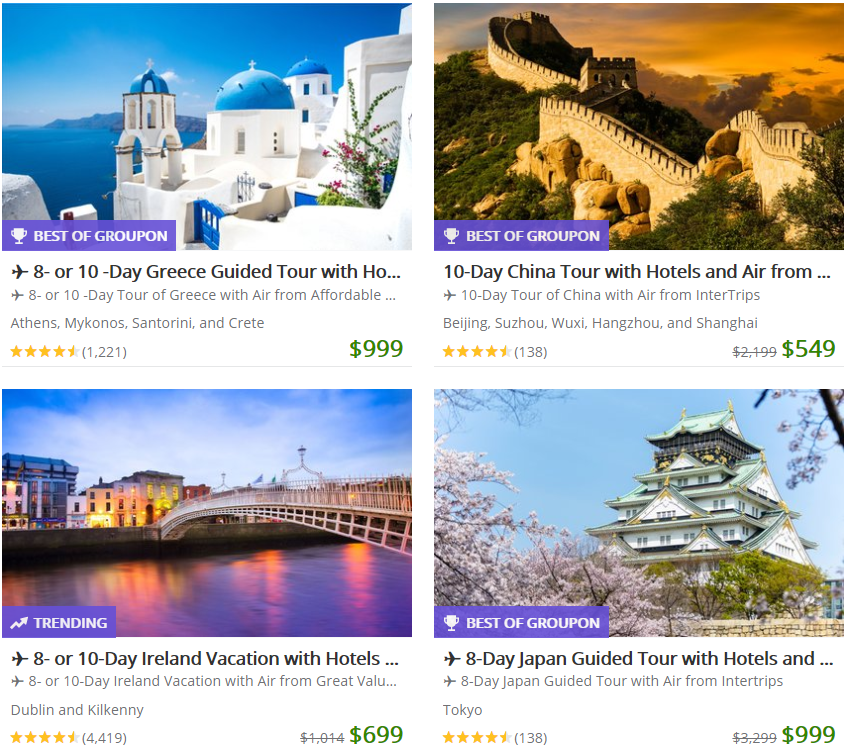Click the $549 China tour price
This screenshot has width=847, height=750.
pyautogui.click(x=809, y=349)
